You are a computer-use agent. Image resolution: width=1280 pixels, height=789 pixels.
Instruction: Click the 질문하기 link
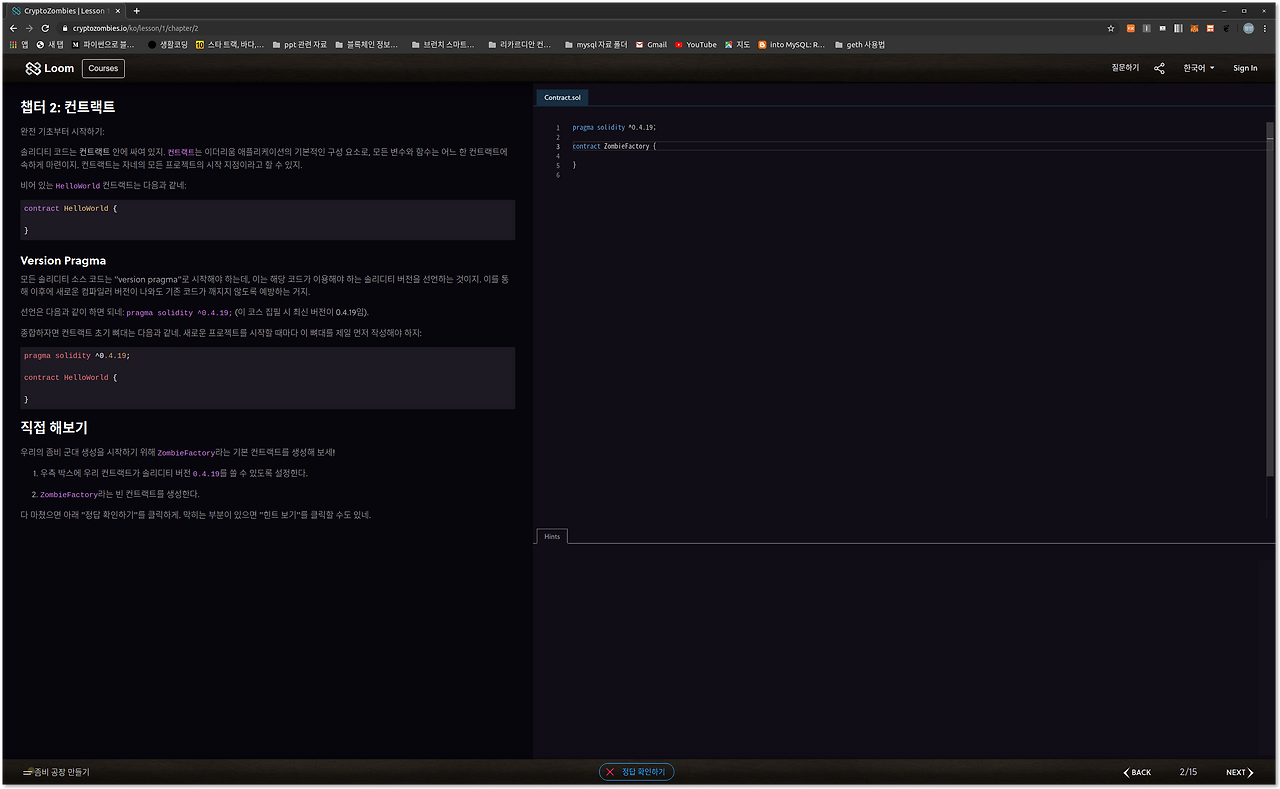[x=1125, y=68]
